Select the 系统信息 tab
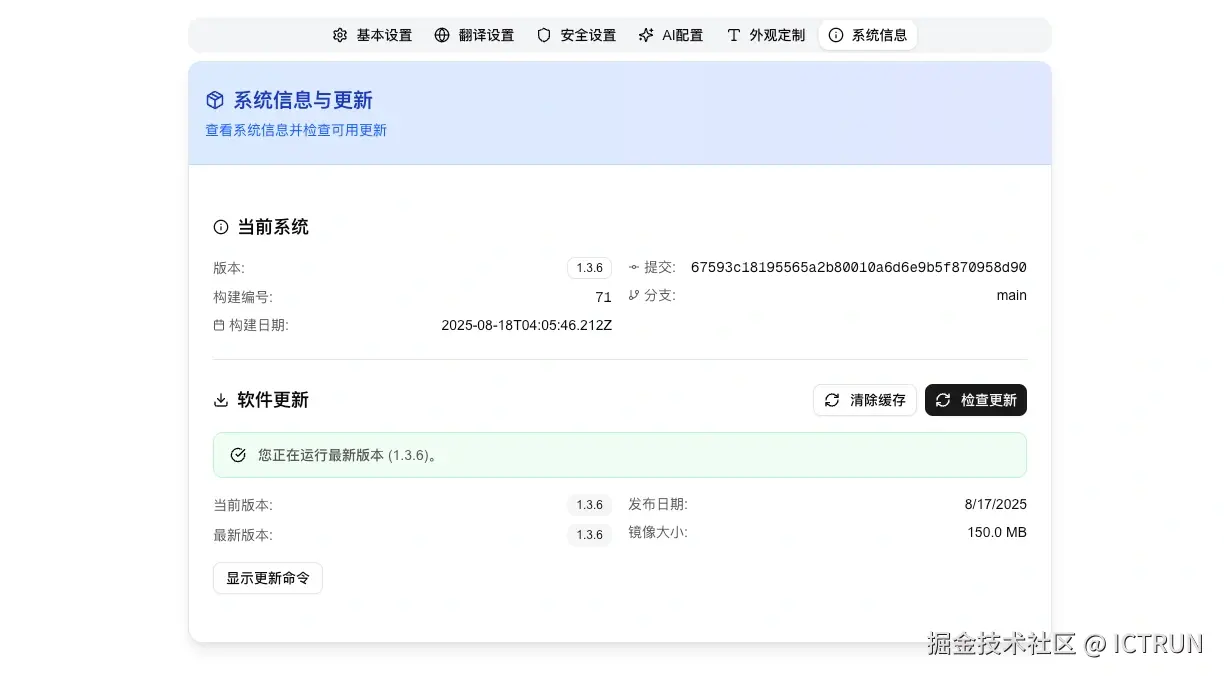Image resolution: width=1224 pixels, height=678 pixels. [868, 35]
